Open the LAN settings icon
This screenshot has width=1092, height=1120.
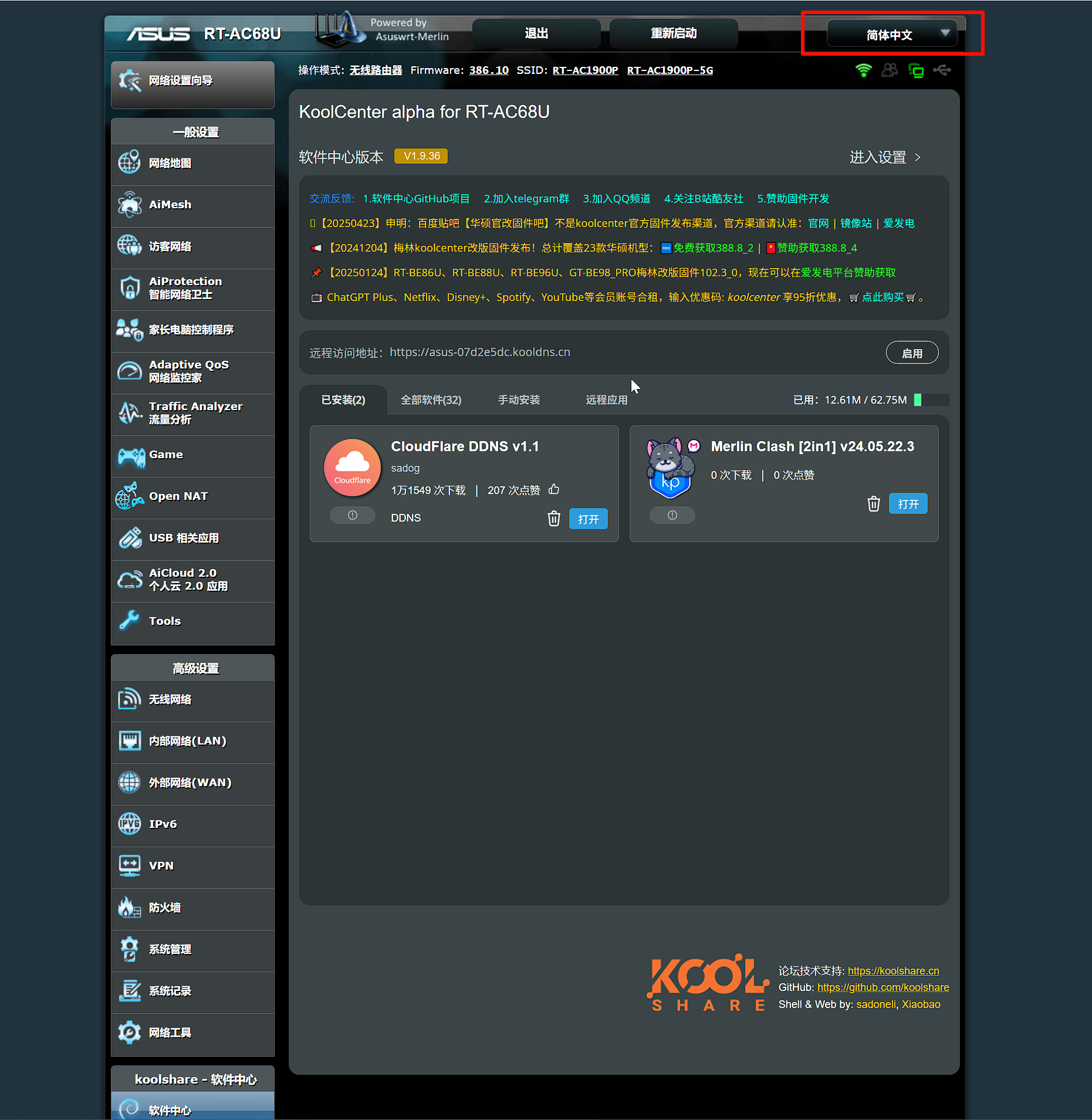click(130, 740)
